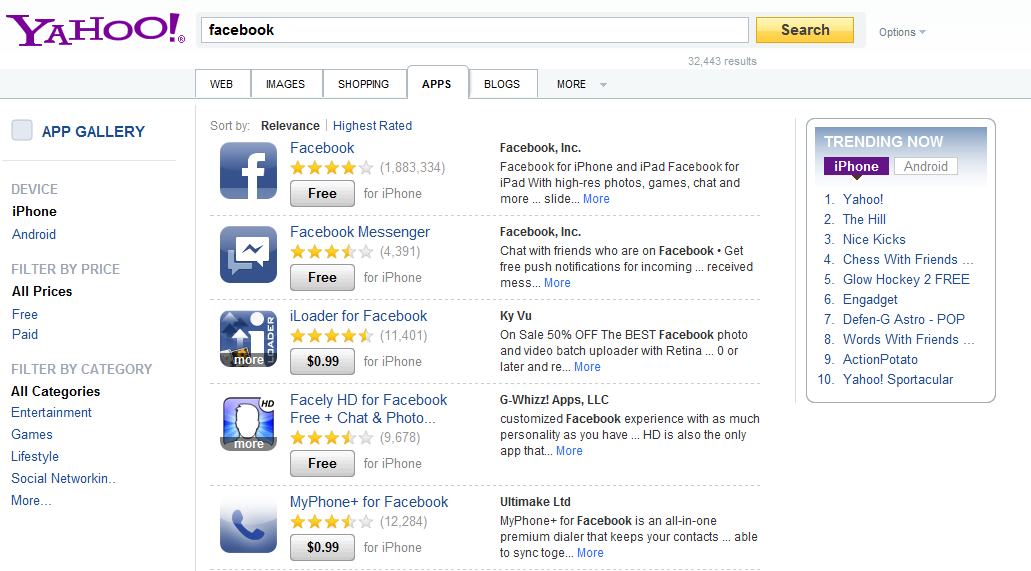Click the search input field
The image size is (1031, 571).
(x=475, y=30)
